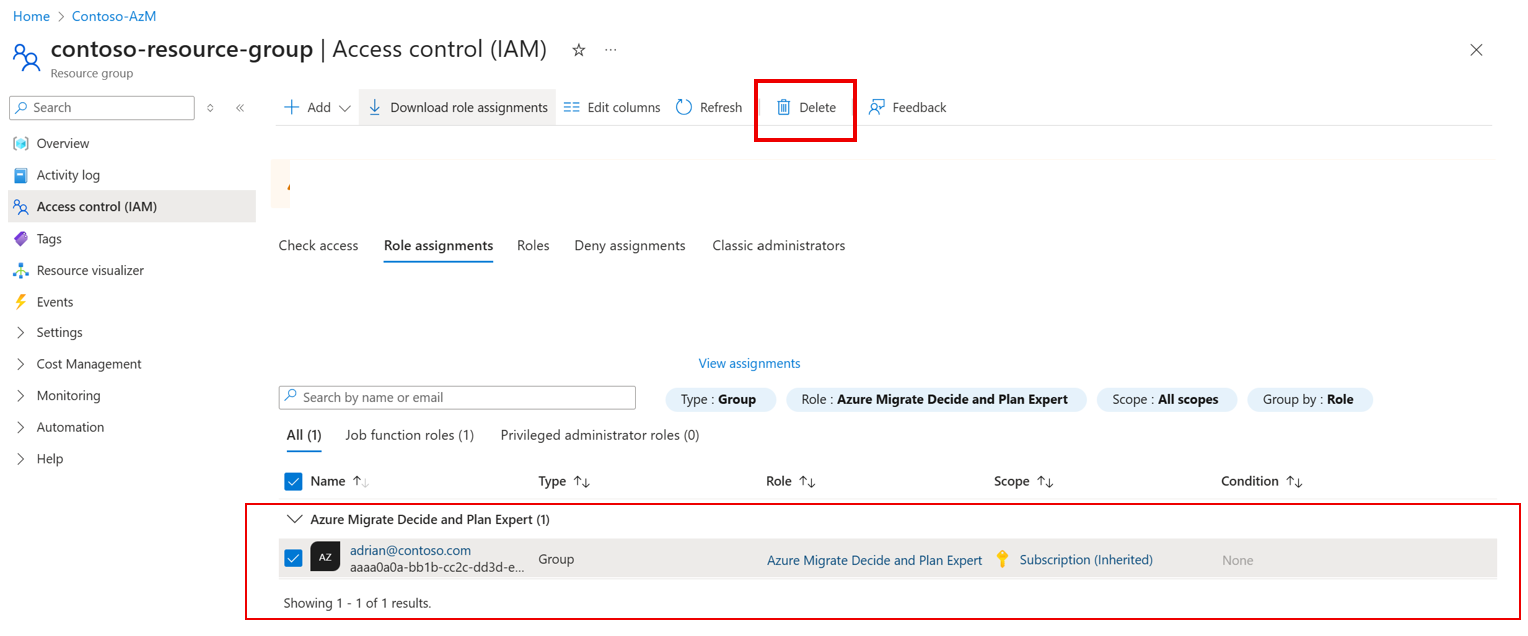Open the Subscription (Inherited) scope link

point(1086,560)
